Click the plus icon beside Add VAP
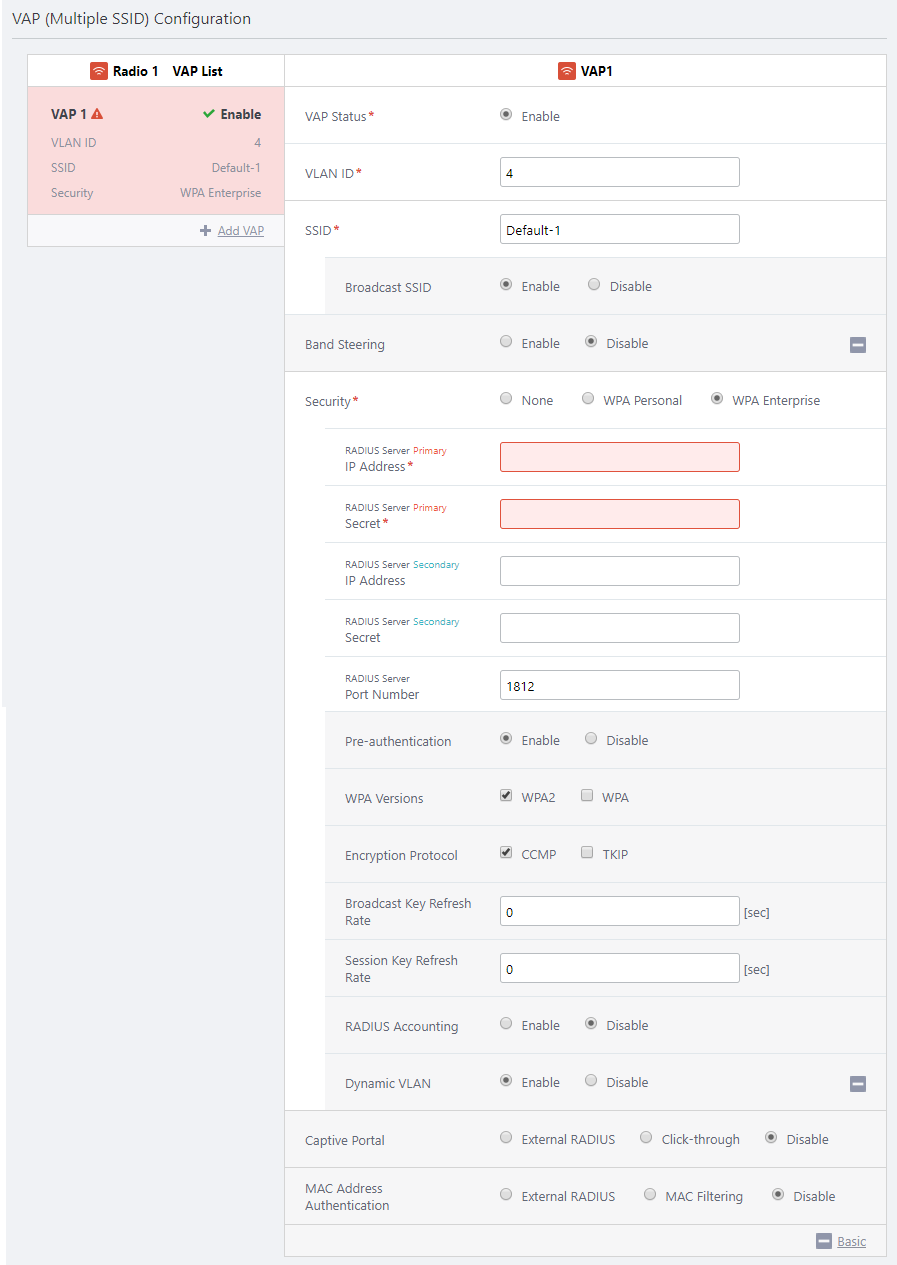The width and height of the screenshot is (897, 1265). pos(206,231)
